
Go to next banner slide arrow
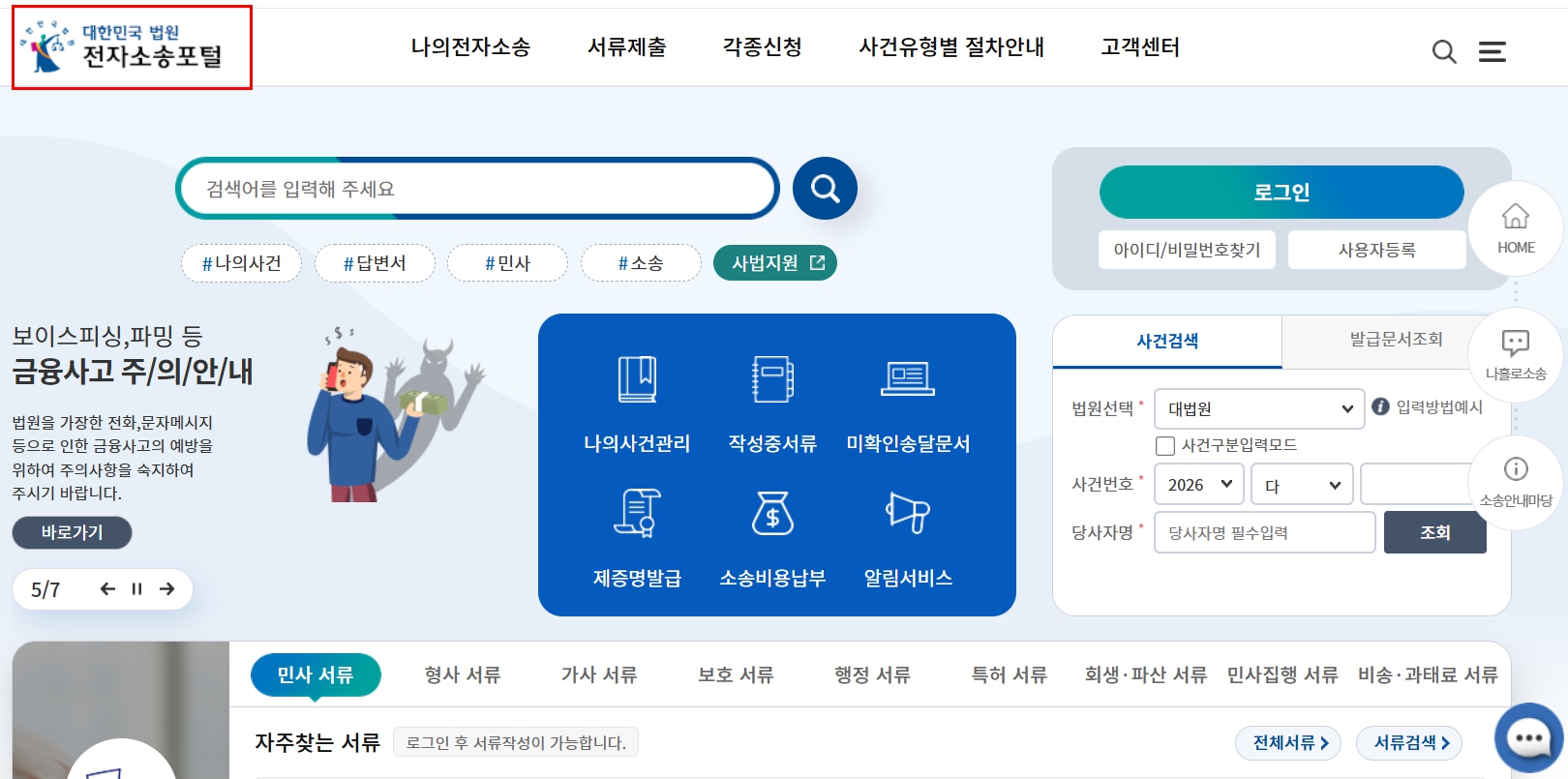click(166, 588)
